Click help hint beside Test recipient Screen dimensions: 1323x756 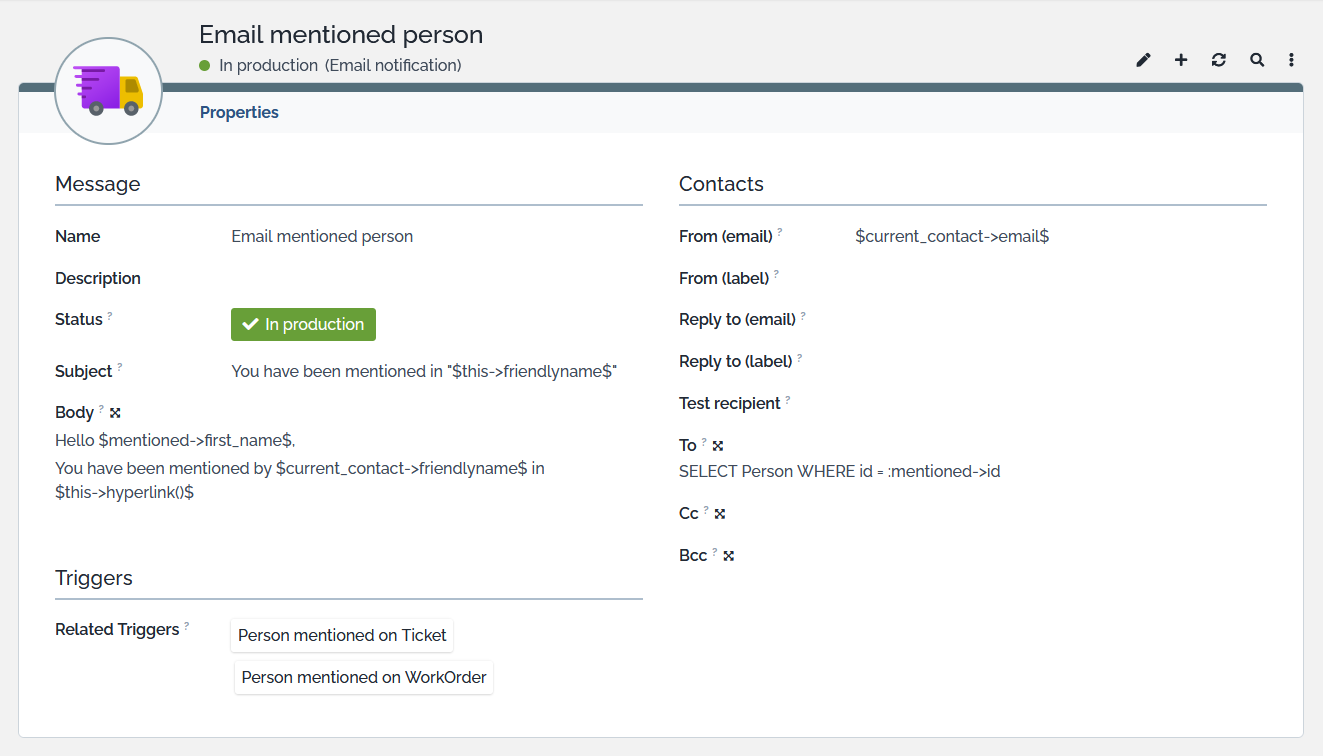[788, 400]
